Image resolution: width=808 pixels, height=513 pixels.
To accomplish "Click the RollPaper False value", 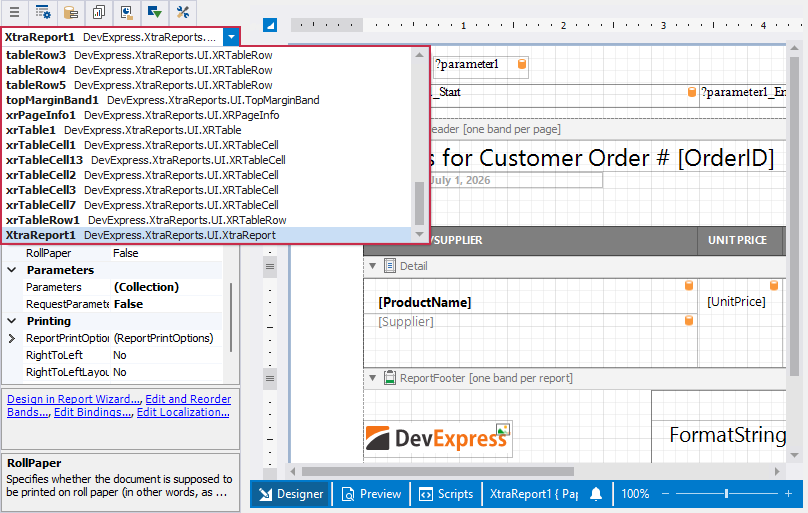I will coord(167,253).
